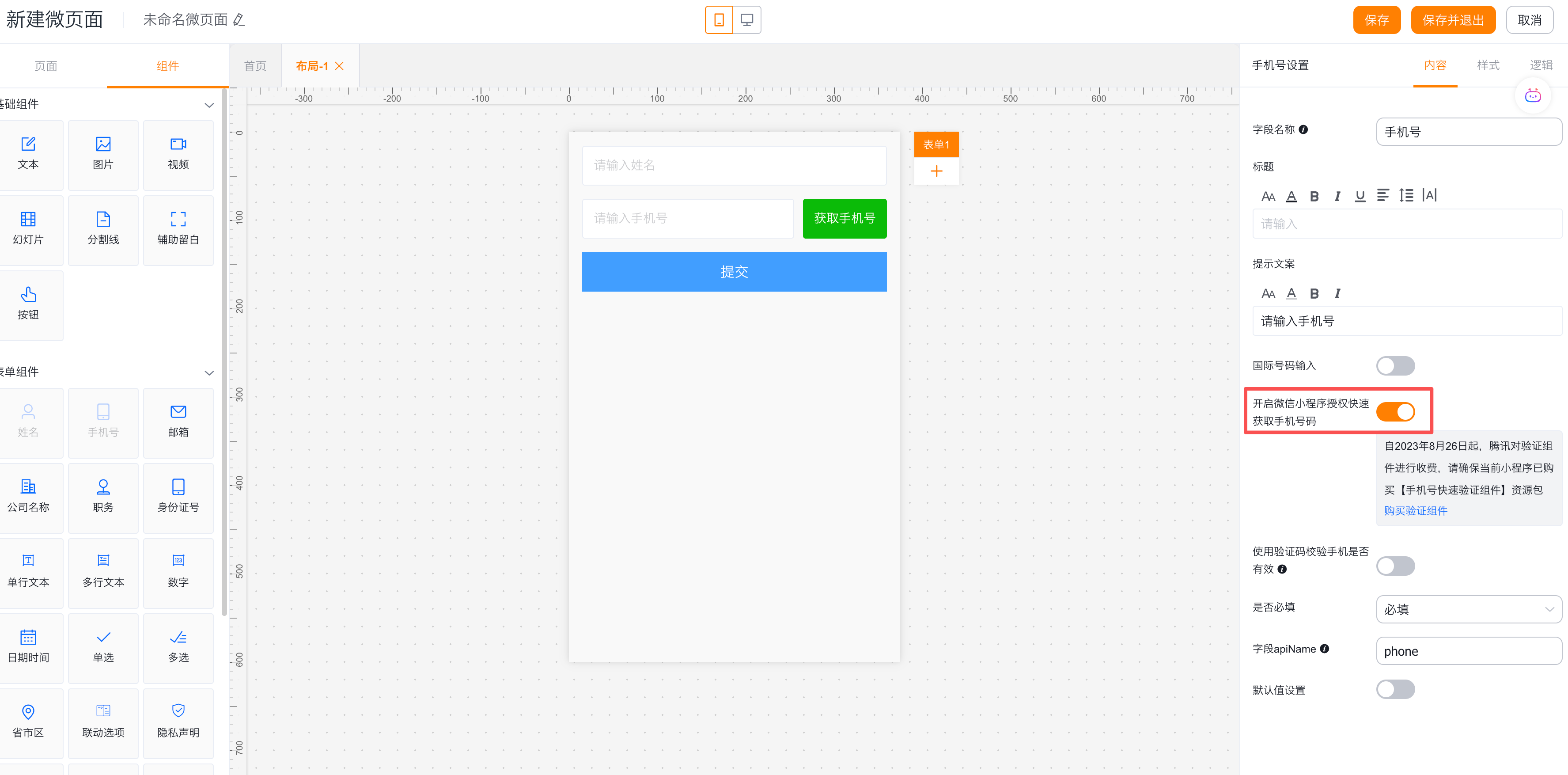Open the 页面 tab in left panel

coord(45,66)
